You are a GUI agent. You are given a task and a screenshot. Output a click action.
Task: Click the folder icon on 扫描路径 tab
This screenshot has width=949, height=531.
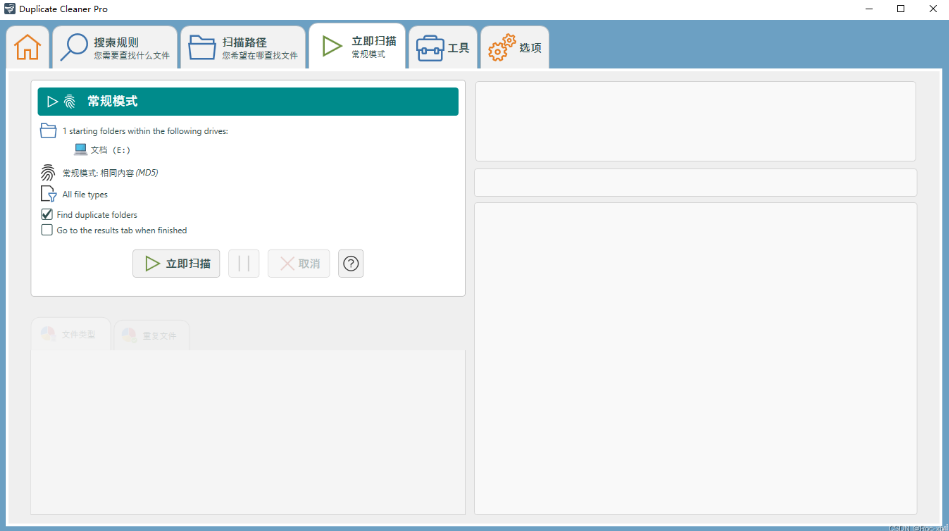[x=202, y=47]
